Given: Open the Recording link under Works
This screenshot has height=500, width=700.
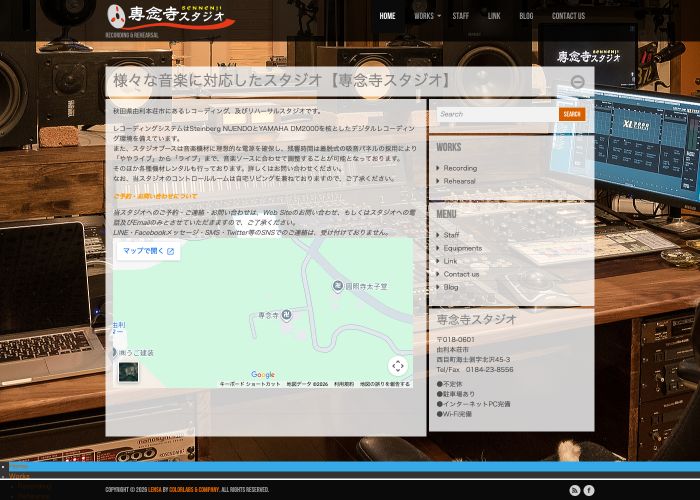Looking at the screenshot, I should tap(460, 168).
